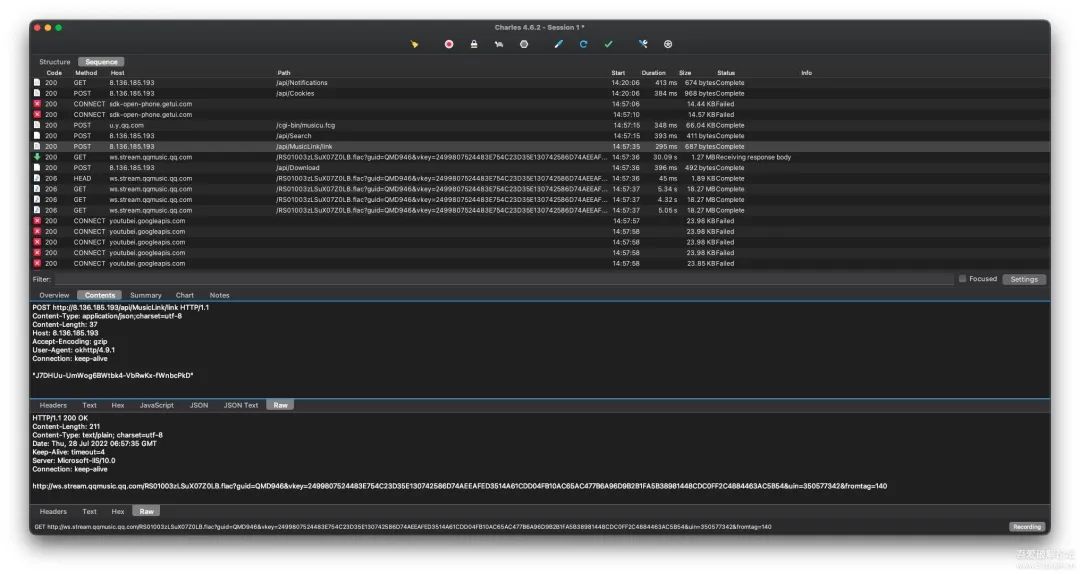1080x574 pixels.
Task: Show the JavaScript tab of the request
Action: [157, 405]
